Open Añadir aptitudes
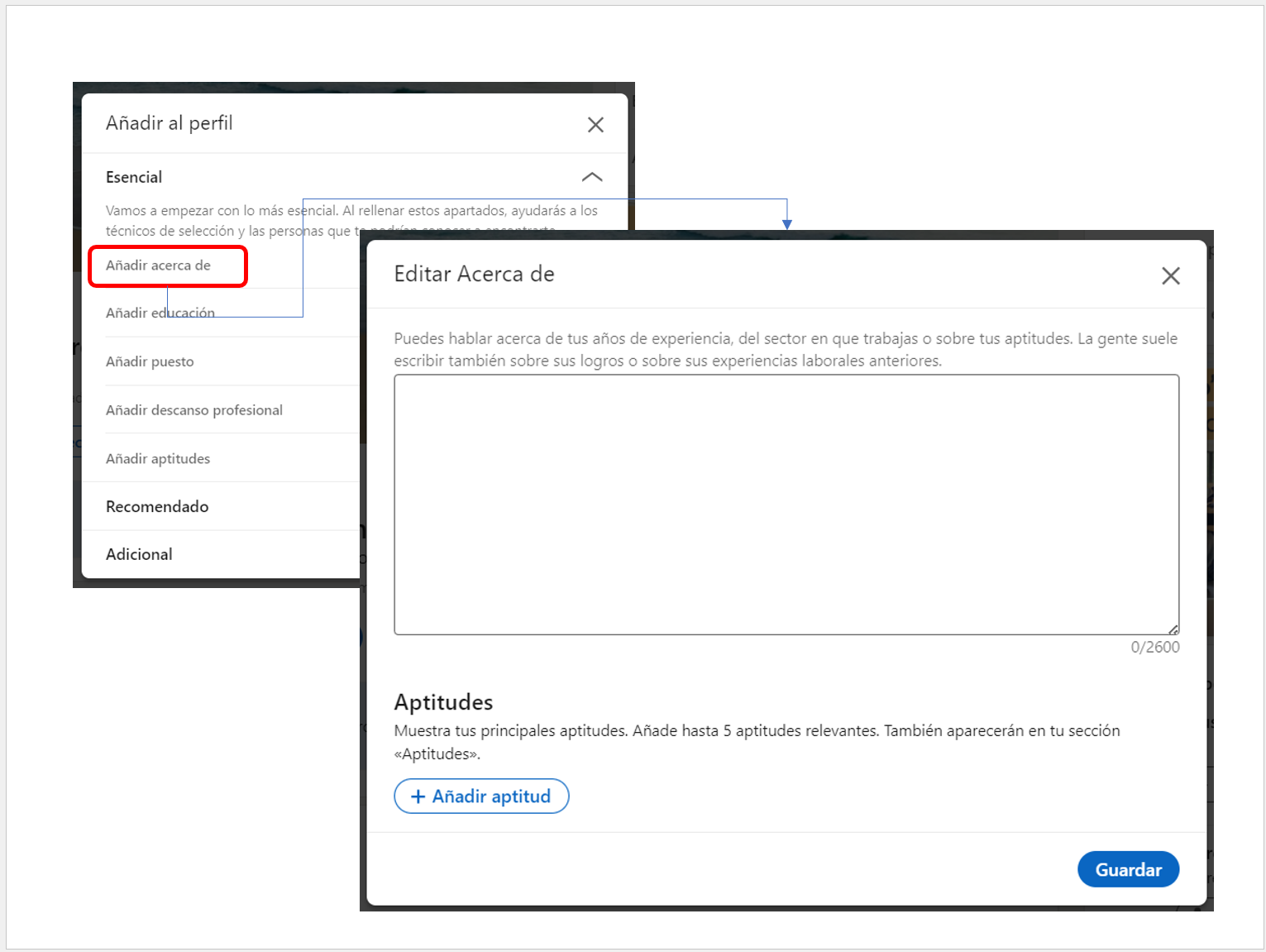The height and width of the screenshot is (952, 1266). click(x=157, y=458)
